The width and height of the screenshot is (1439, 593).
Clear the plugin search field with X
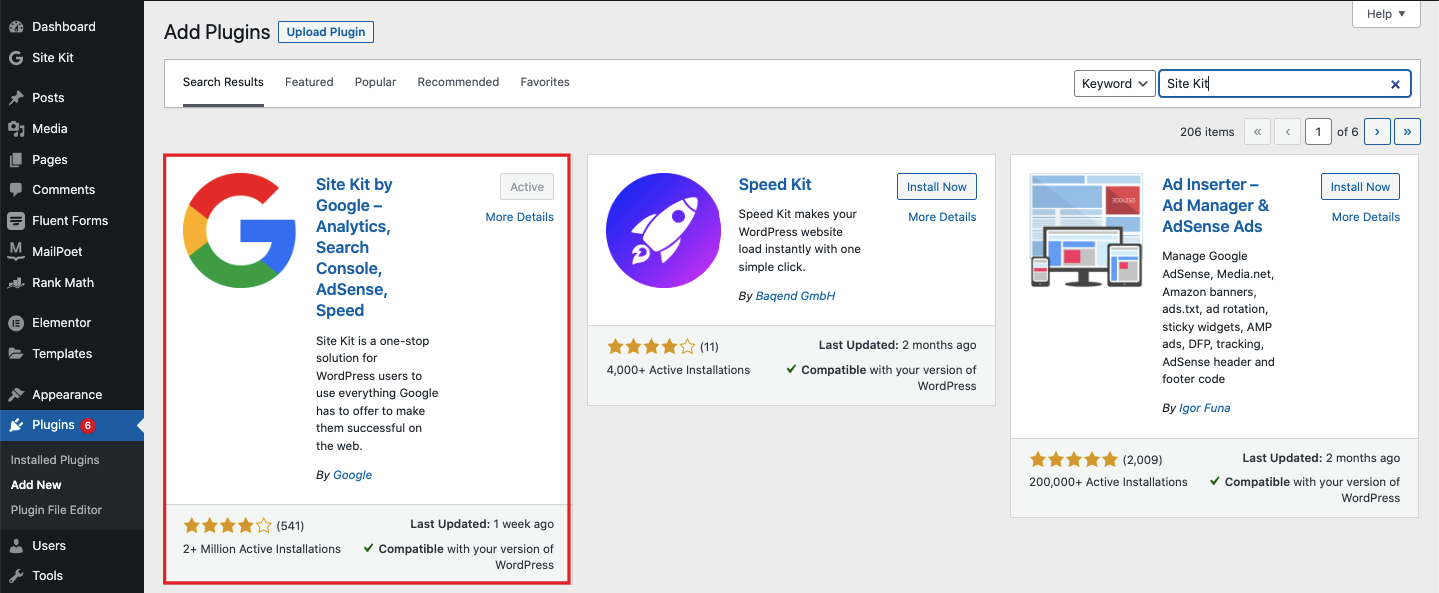1395,84
